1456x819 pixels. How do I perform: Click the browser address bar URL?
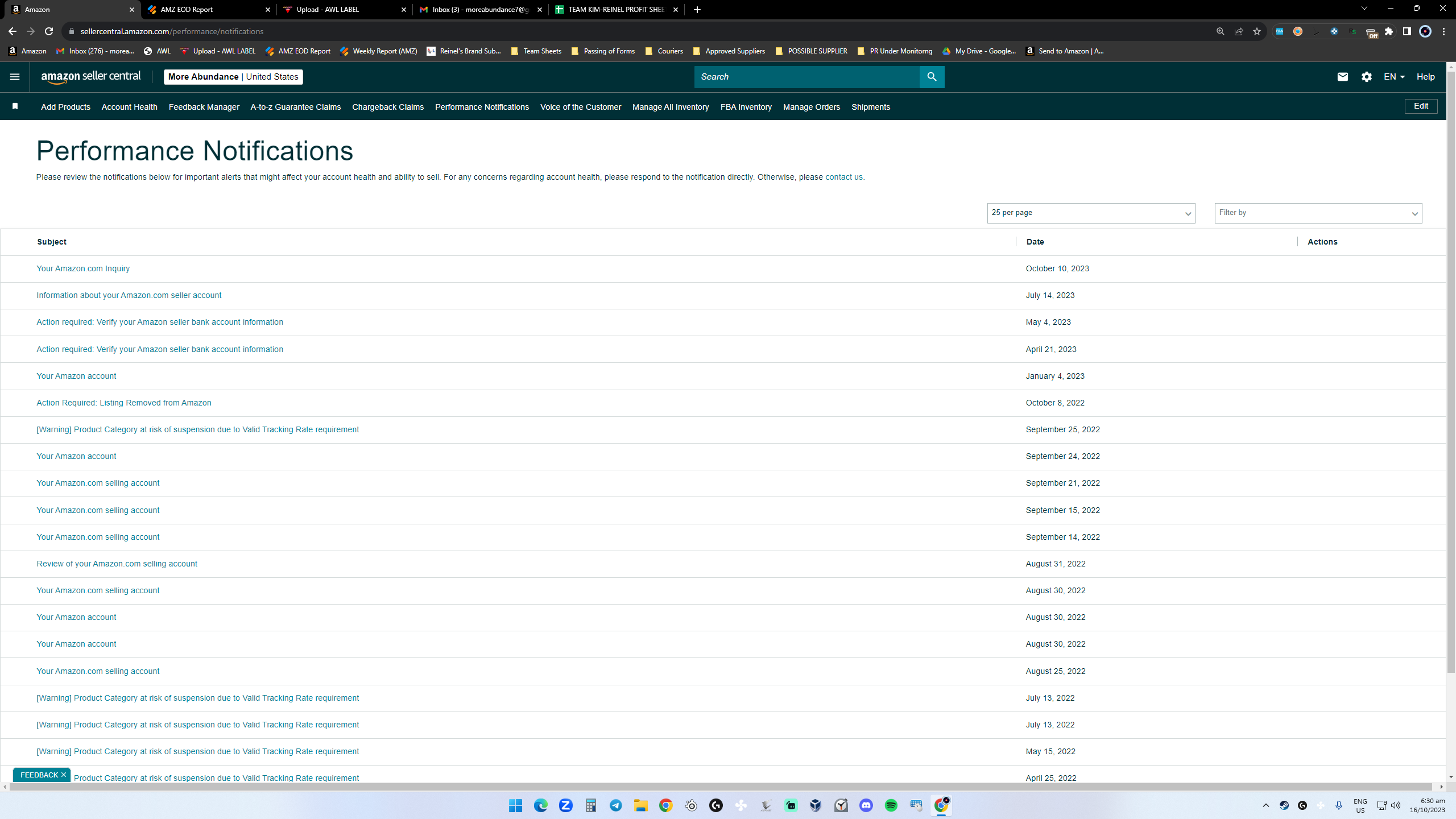pyautogui.click(x=172, y=31)
